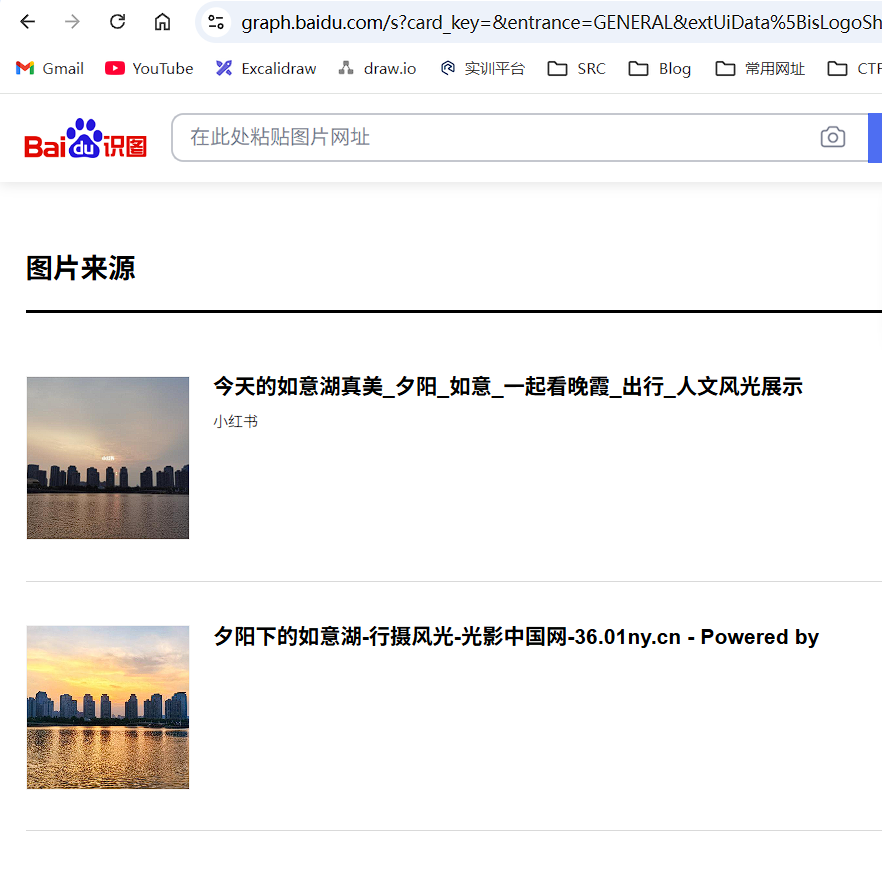Screen dimensions: 882x881
Task: Open result titled 今天的如意湖真美_夕阳_如意
Action: (x=508, y=386)
